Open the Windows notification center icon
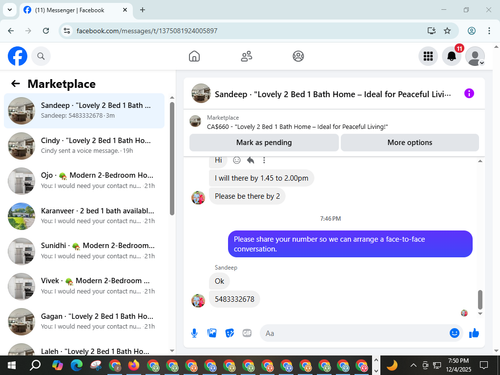 484,365
